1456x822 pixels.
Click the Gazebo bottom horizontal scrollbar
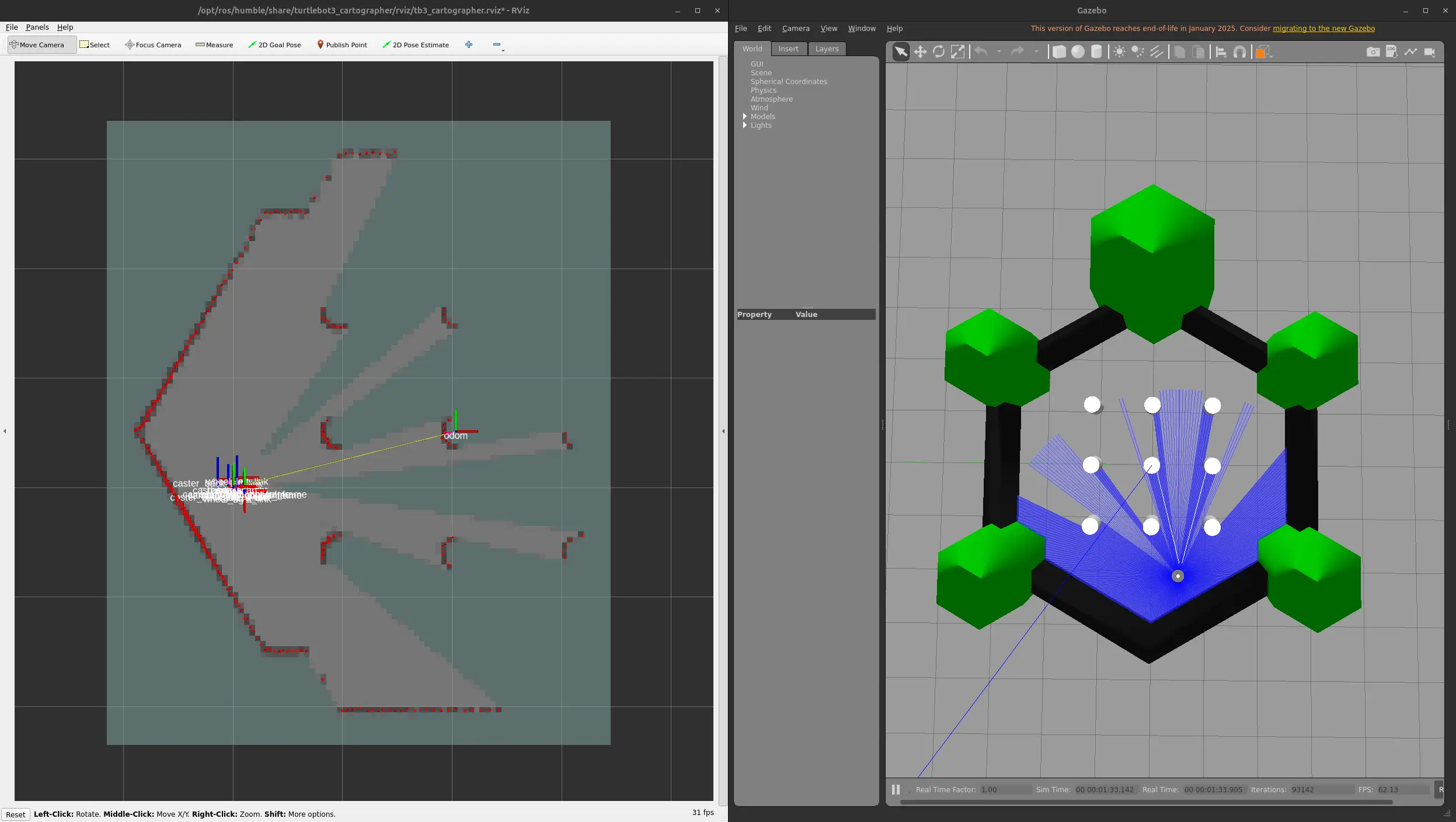(1145, 802)
